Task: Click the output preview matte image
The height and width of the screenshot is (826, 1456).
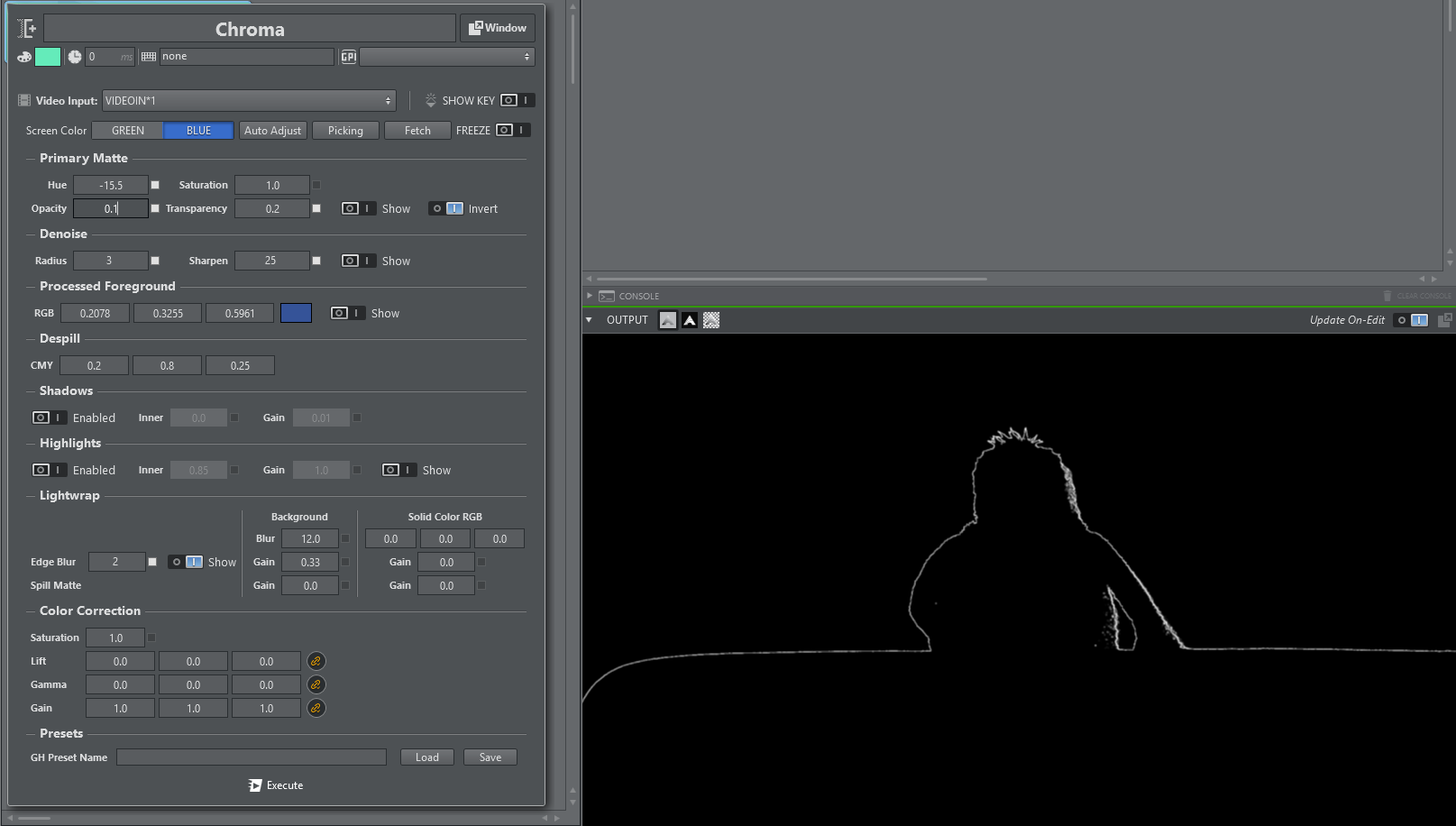Action: 1019,579
